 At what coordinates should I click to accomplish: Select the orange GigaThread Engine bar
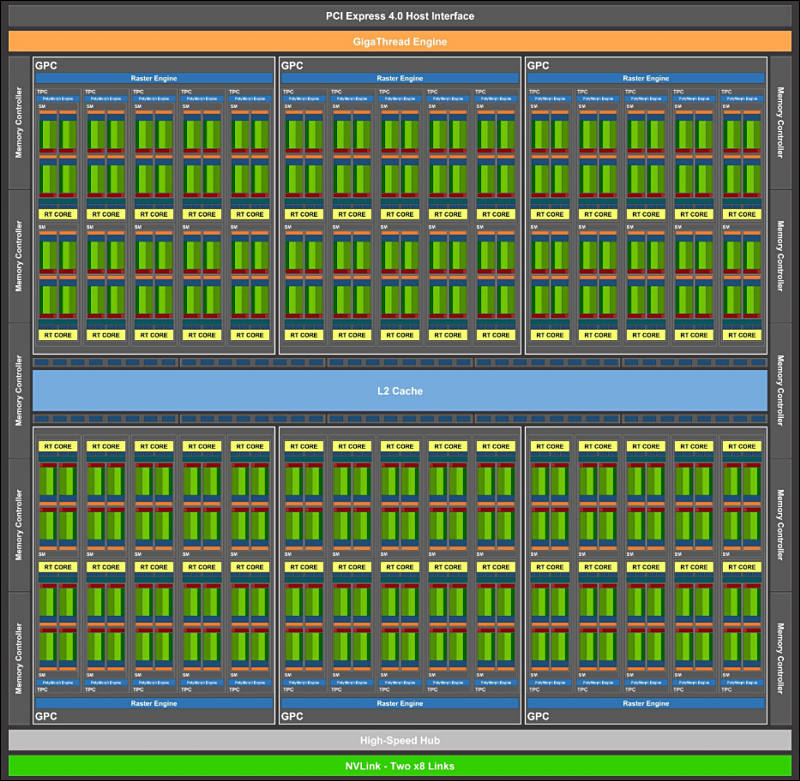[x=400, y=41]
